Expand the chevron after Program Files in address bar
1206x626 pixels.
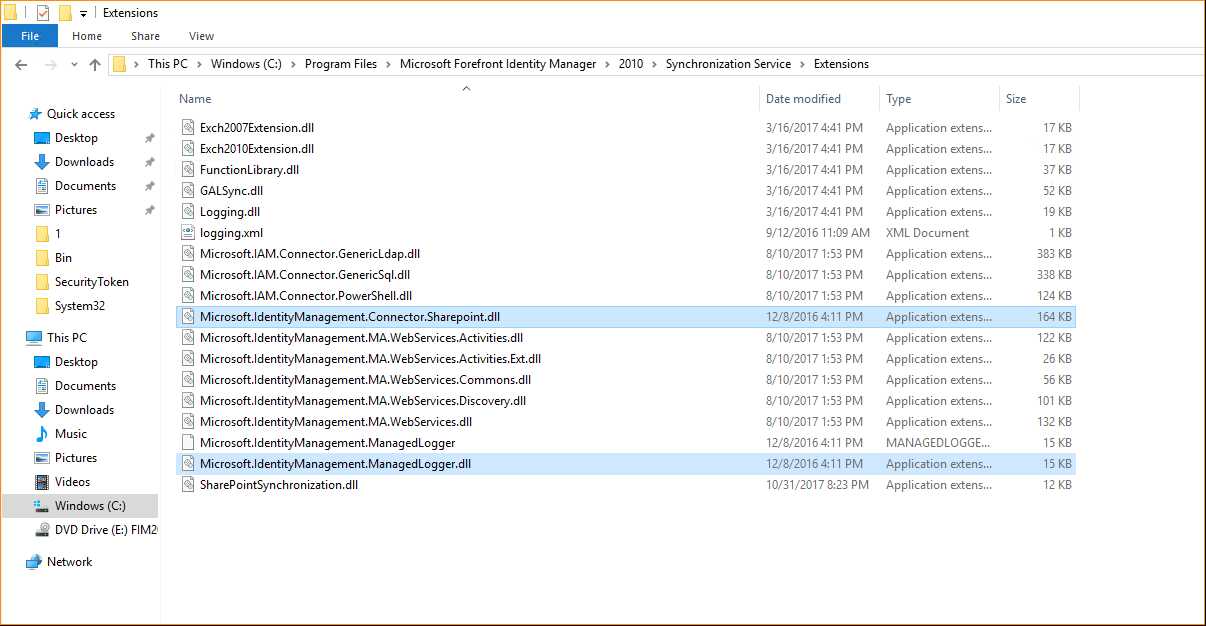(388, 64)
